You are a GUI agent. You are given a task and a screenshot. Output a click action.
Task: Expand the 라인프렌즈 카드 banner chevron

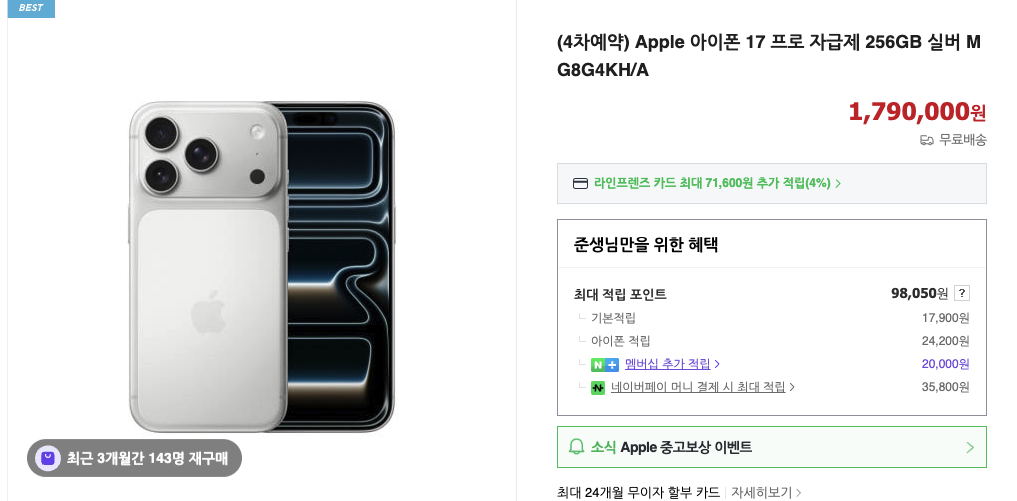pyautogui.click(x=838, y=184)
